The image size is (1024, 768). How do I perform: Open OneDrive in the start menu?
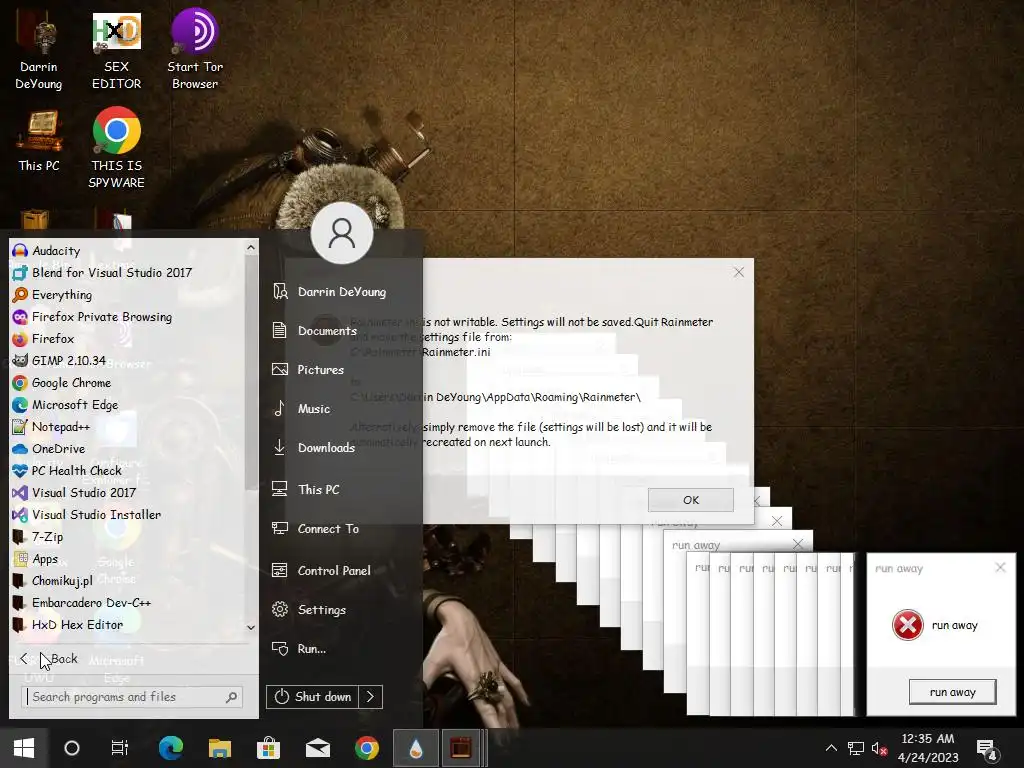(128, 449)
